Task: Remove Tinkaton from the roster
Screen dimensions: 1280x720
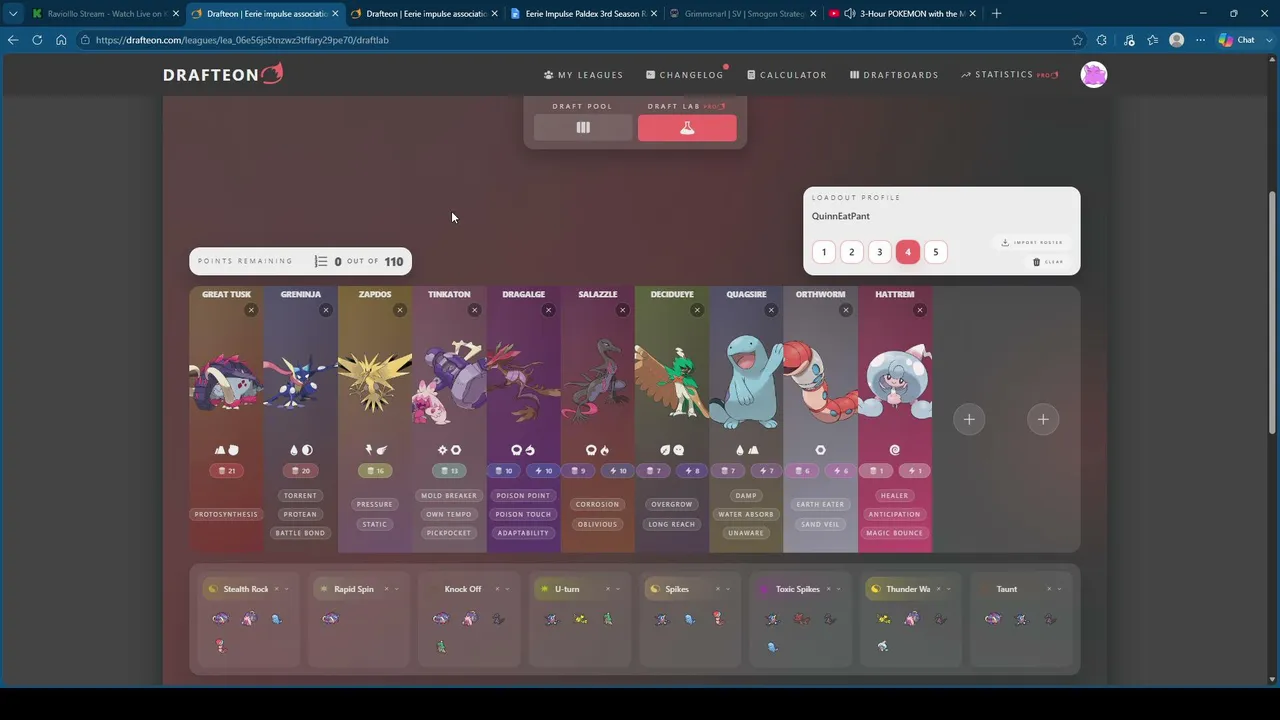Action: [474, 310]
